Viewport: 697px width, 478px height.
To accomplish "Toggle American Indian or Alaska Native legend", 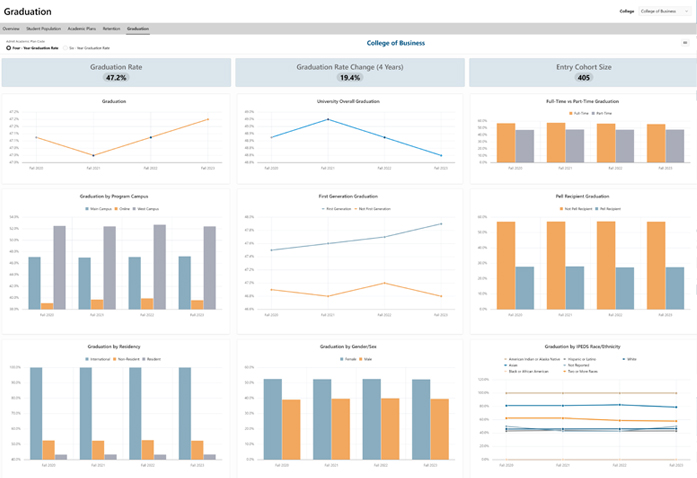I will click(532, 359).
